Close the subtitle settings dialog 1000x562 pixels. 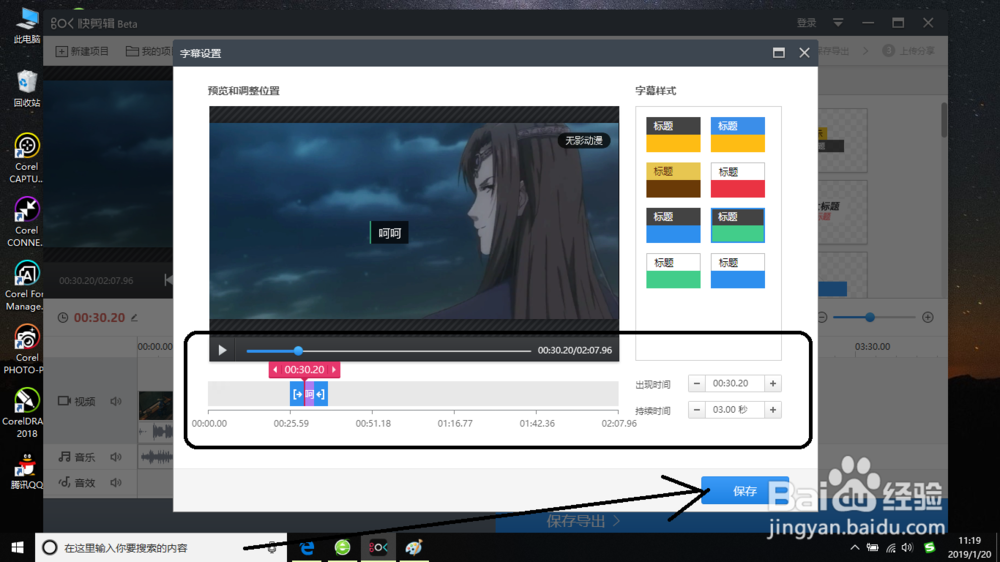(804, 53)
